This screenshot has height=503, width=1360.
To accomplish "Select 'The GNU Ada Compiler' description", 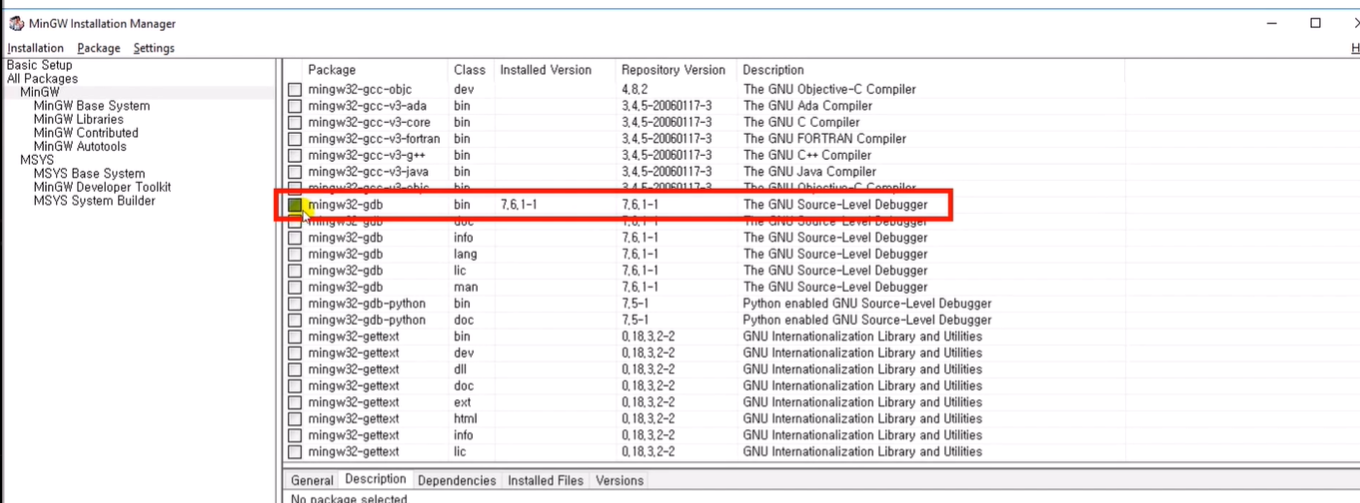I will tap(807, 106).
